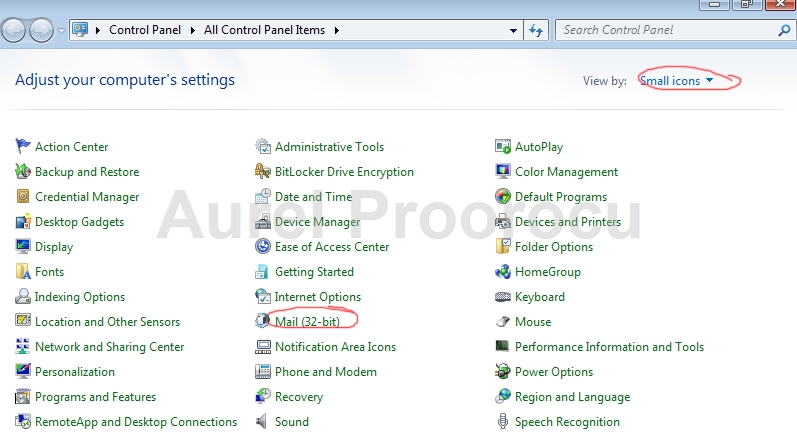
Task: Refresh the Control Panel view
Action: (x=536, y=30)
